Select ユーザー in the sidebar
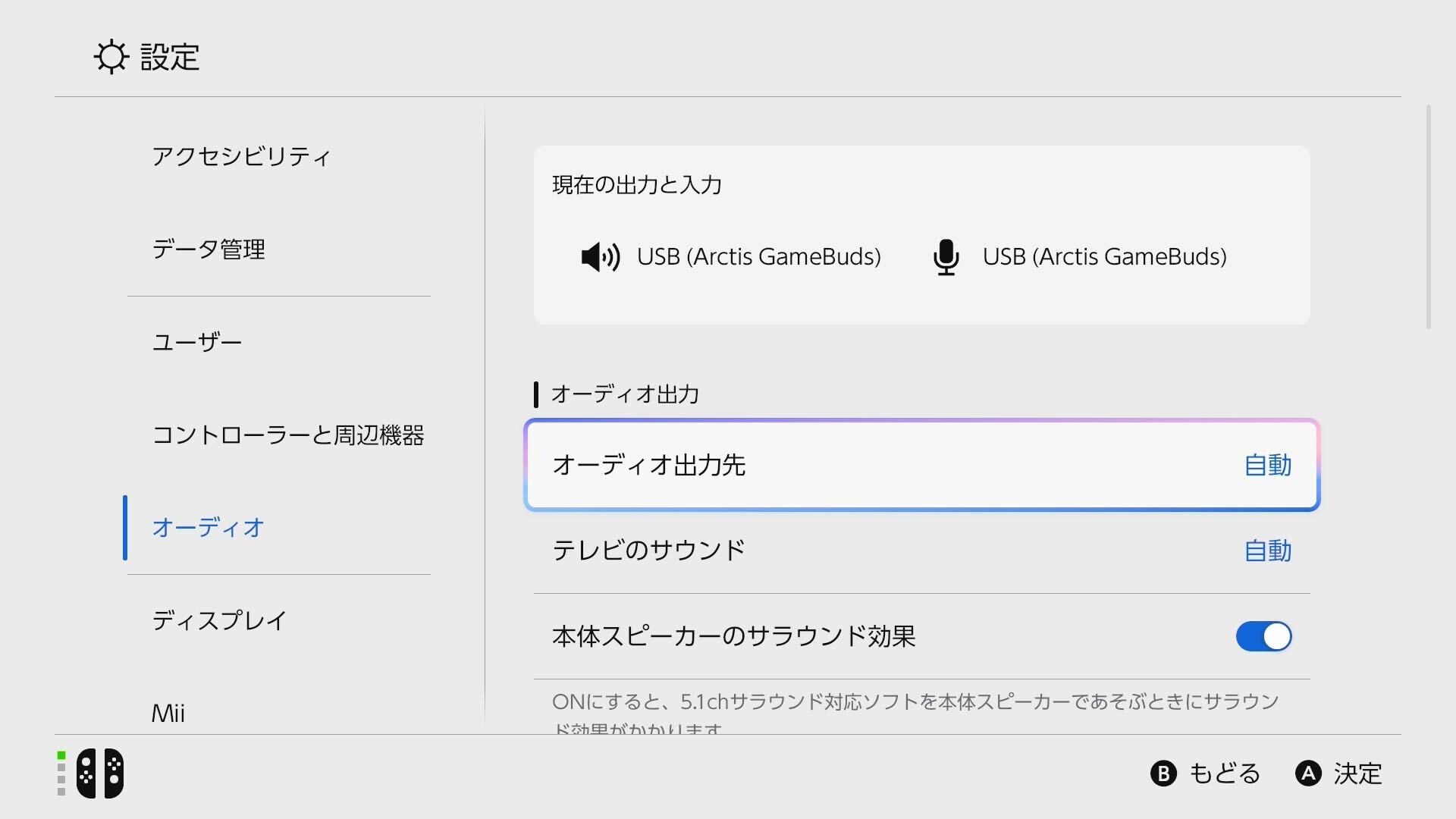Viewport: 1456px width, 819px height. (x=196, y=342)
